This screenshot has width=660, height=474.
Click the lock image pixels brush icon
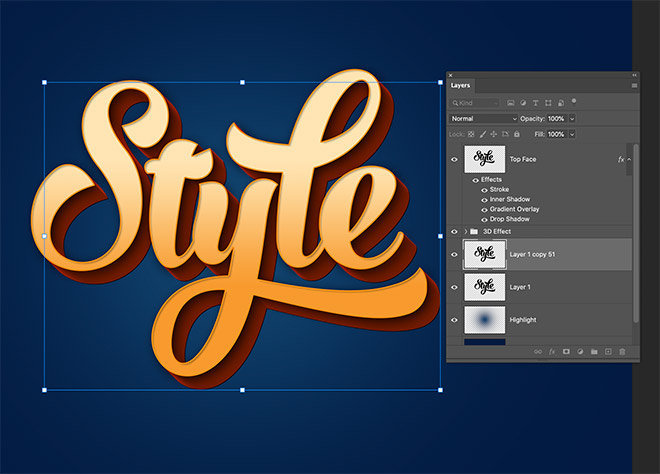pos(483,133)
